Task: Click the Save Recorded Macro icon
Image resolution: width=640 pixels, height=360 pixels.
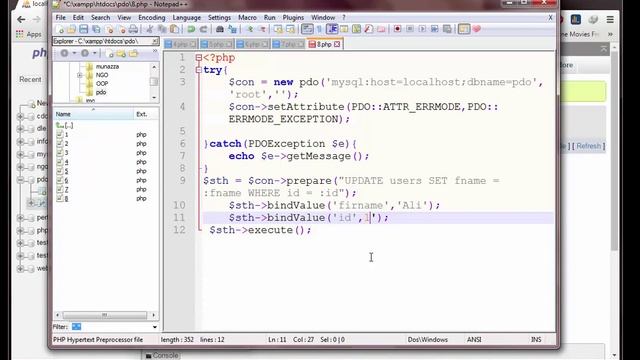Action: tap(447, 29)
